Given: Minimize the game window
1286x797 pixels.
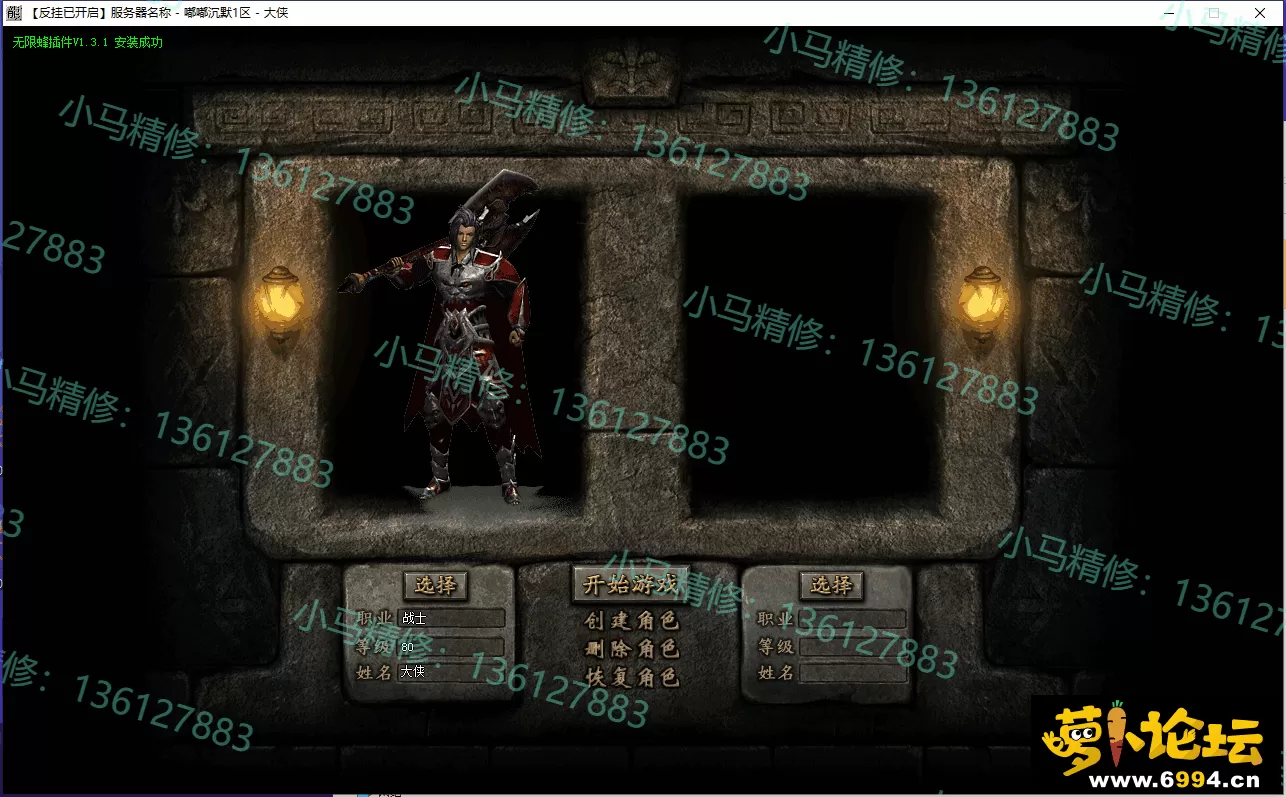Looking at the screenshot, I should 1167,13.
